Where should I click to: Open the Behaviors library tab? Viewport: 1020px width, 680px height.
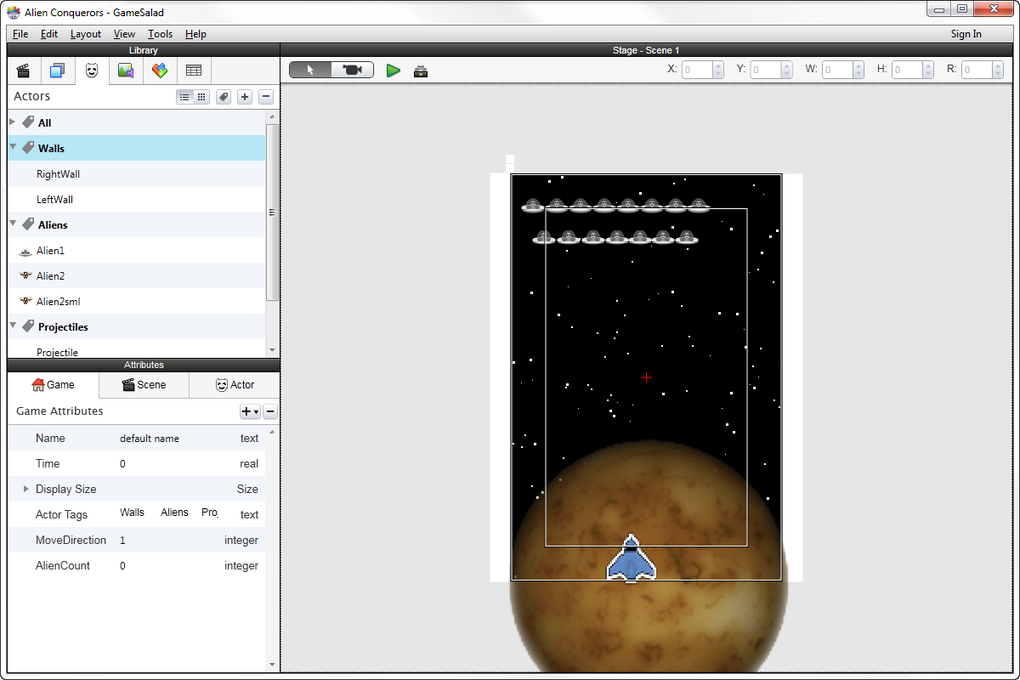pyautogui.click(x=159, y=70)
